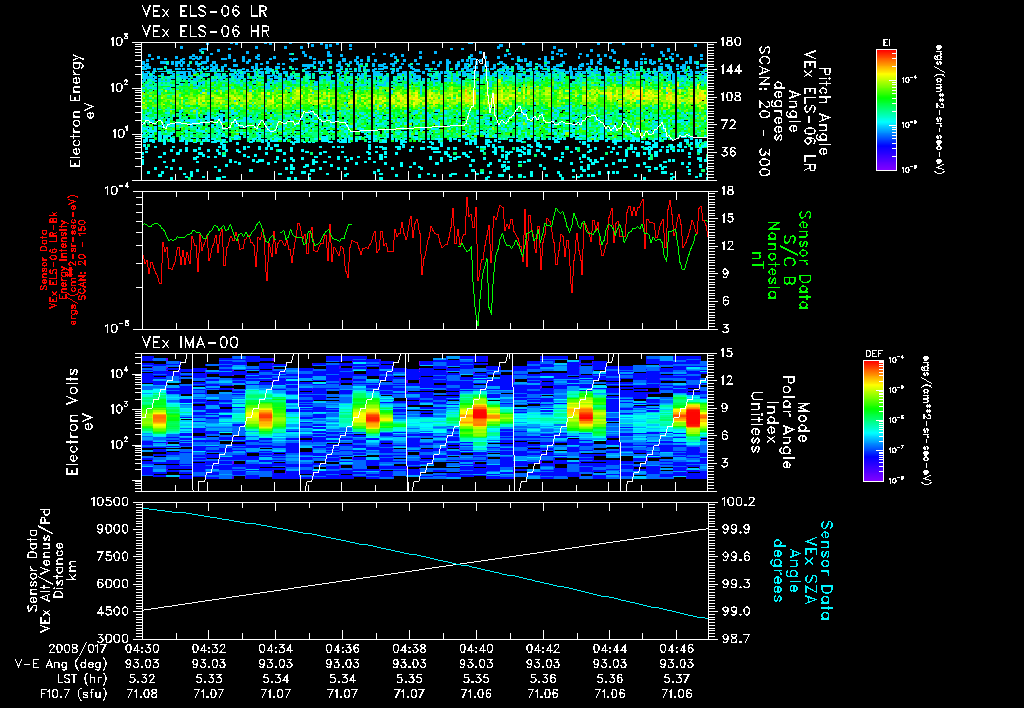Click the 04:30 time axis label
Viewport: 1024px width, 708px height.
[x=142, y=649]
